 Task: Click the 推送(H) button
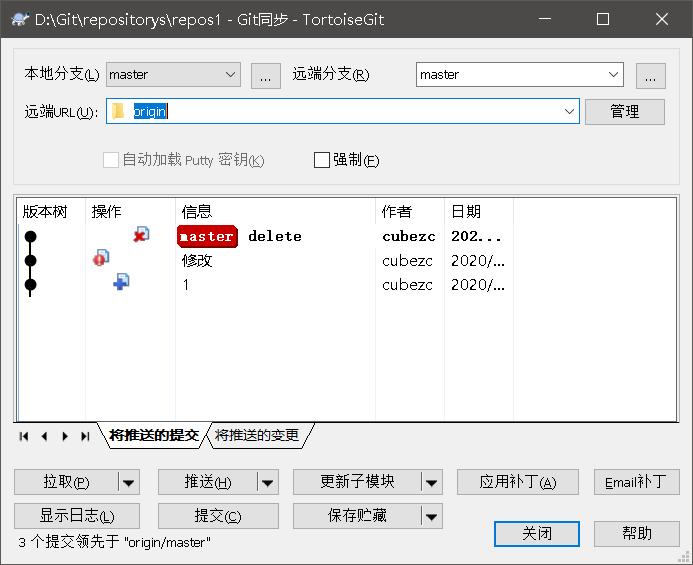[x=208, y=482]
